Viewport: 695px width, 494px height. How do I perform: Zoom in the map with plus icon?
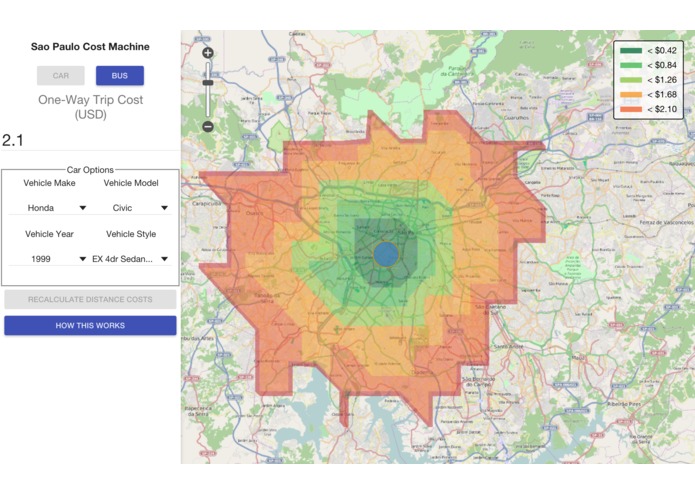click(x=208, y=53)
